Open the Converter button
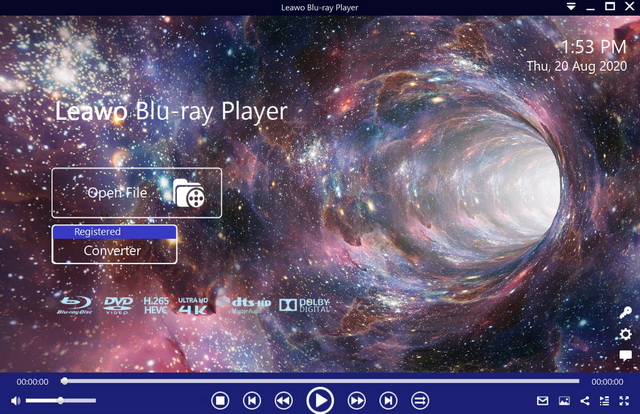Viewport: 640px width, 414px height. point(114,251)
